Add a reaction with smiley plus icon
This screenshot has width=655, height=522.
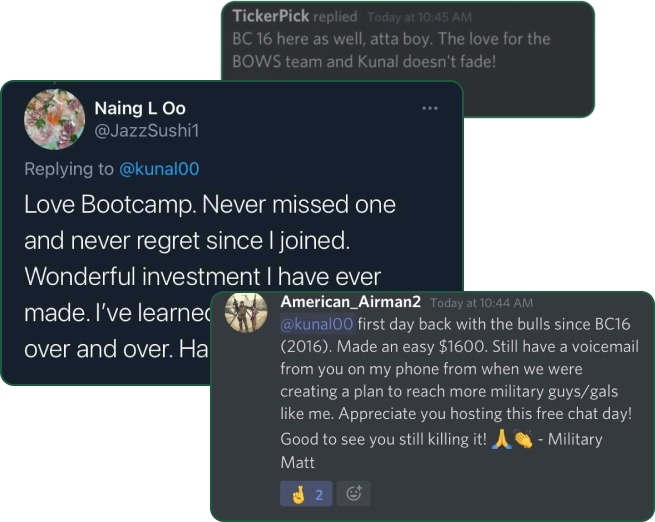(354, 494)
